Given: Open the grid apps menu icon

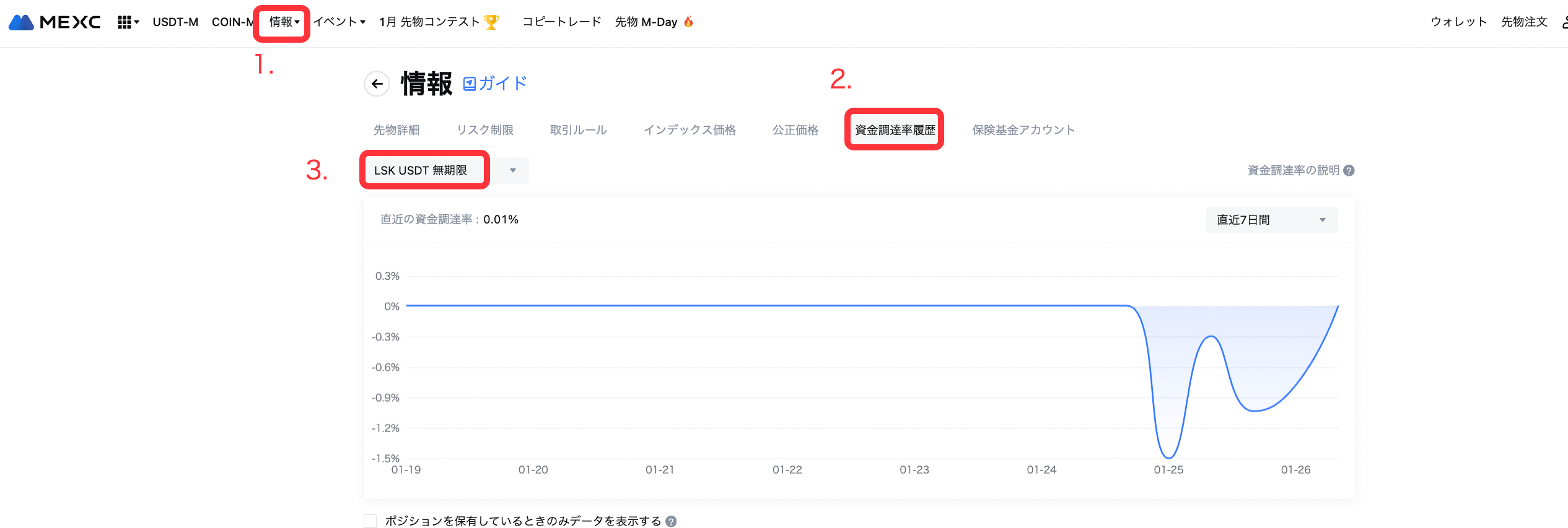Looking at the screenshot, I should point(125,22).
